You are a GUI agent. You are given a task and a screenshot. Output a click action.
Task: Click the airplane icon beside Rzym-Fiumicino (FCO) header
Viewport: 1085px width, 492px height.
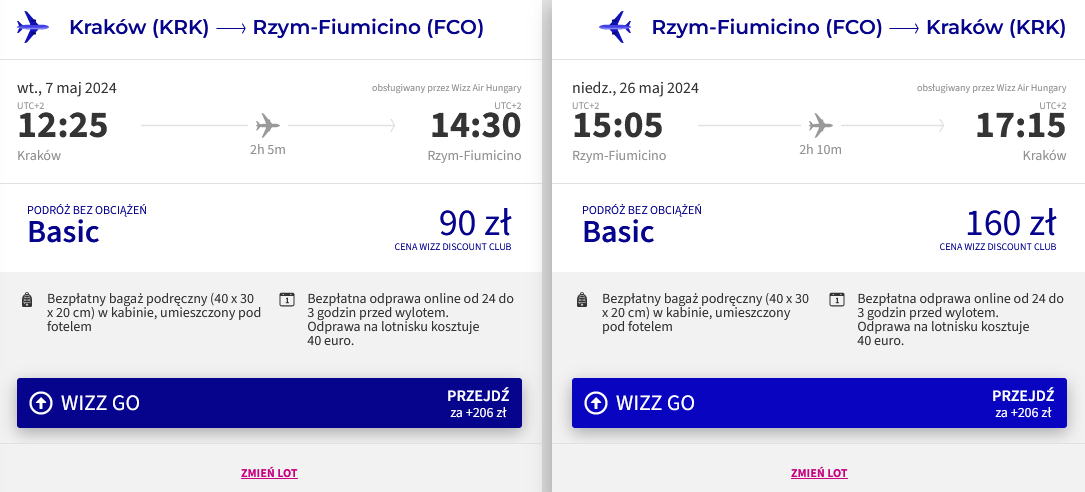click(615, 27)
